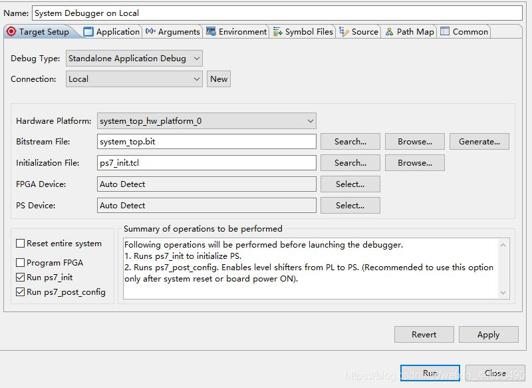Click the Target Setup tab icon
The width and height of the screenshot is (532, 388).
11,32
